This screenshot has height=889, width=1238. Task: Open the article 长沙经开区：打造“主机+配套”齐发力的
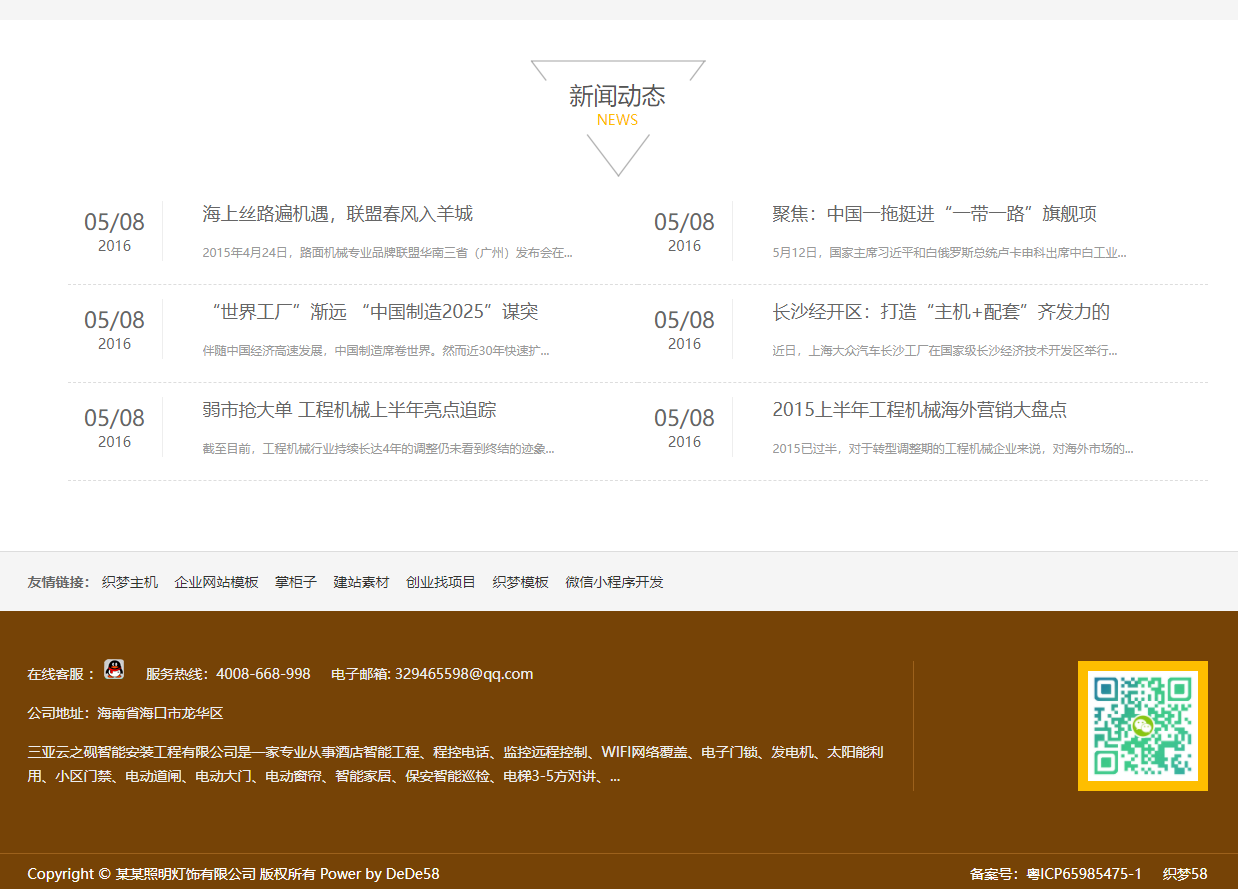[940, 312]
